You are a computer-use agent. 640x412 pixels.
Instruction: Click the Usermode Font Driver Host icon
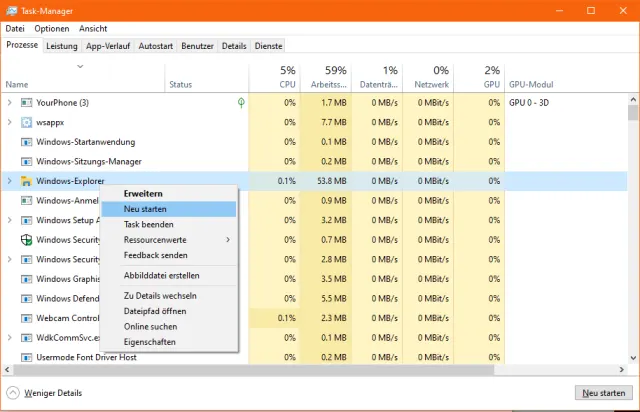pyautogui.click(x=26, y=357)
